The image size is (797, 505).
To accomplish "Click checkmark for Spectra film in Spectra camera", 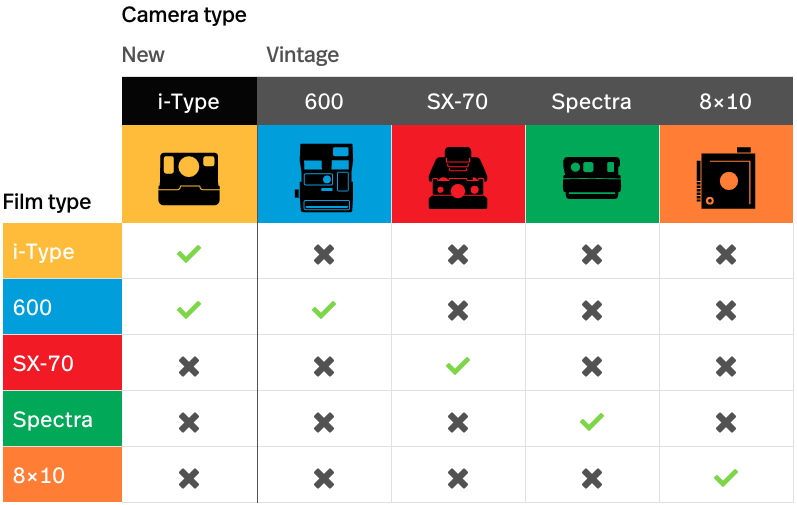I will 592,422.
